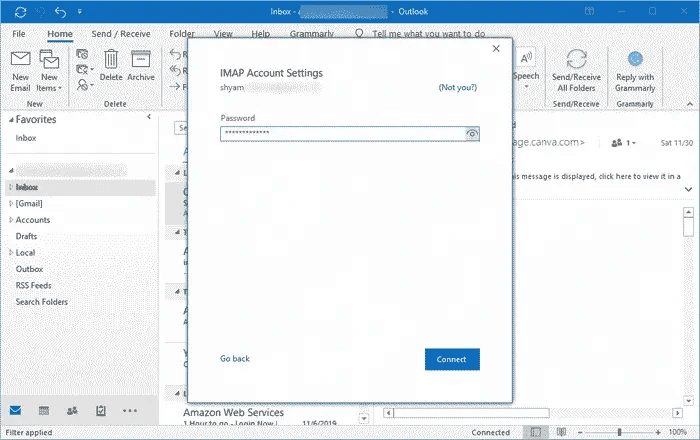
Task: Minimize the folder pane with chevron
Action: click(149, 117)
